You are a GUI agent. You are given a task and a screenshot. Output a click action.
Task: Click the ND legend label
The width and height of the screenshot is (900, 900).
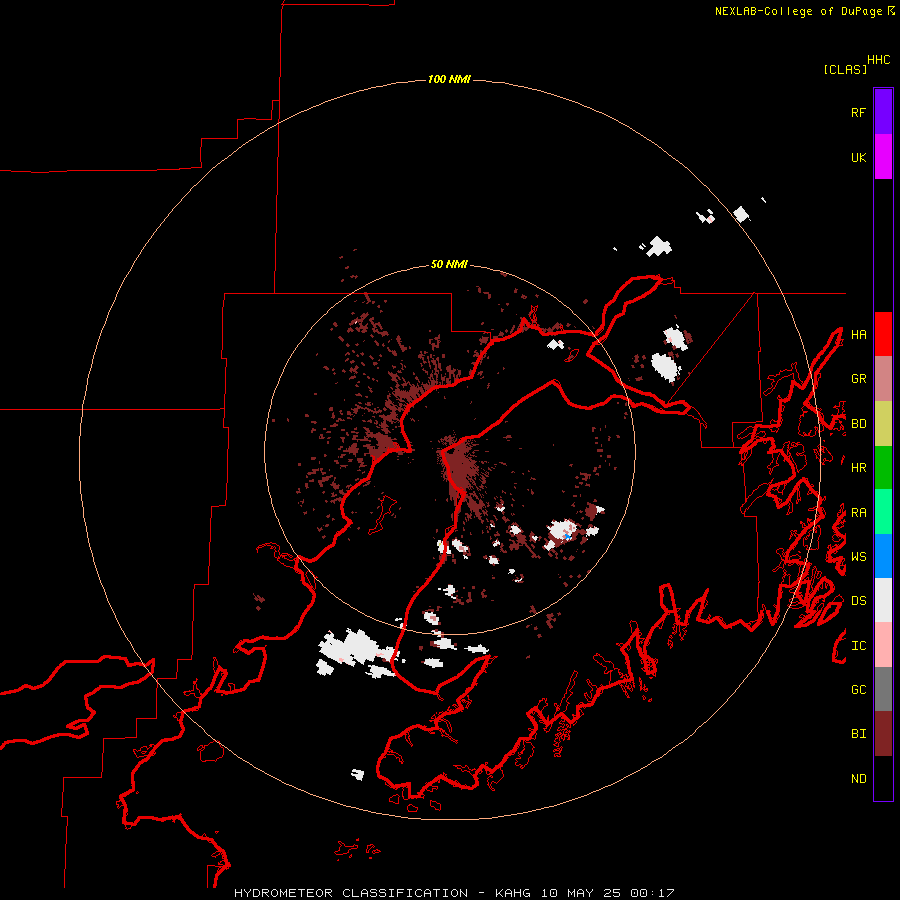coord(858,779)
